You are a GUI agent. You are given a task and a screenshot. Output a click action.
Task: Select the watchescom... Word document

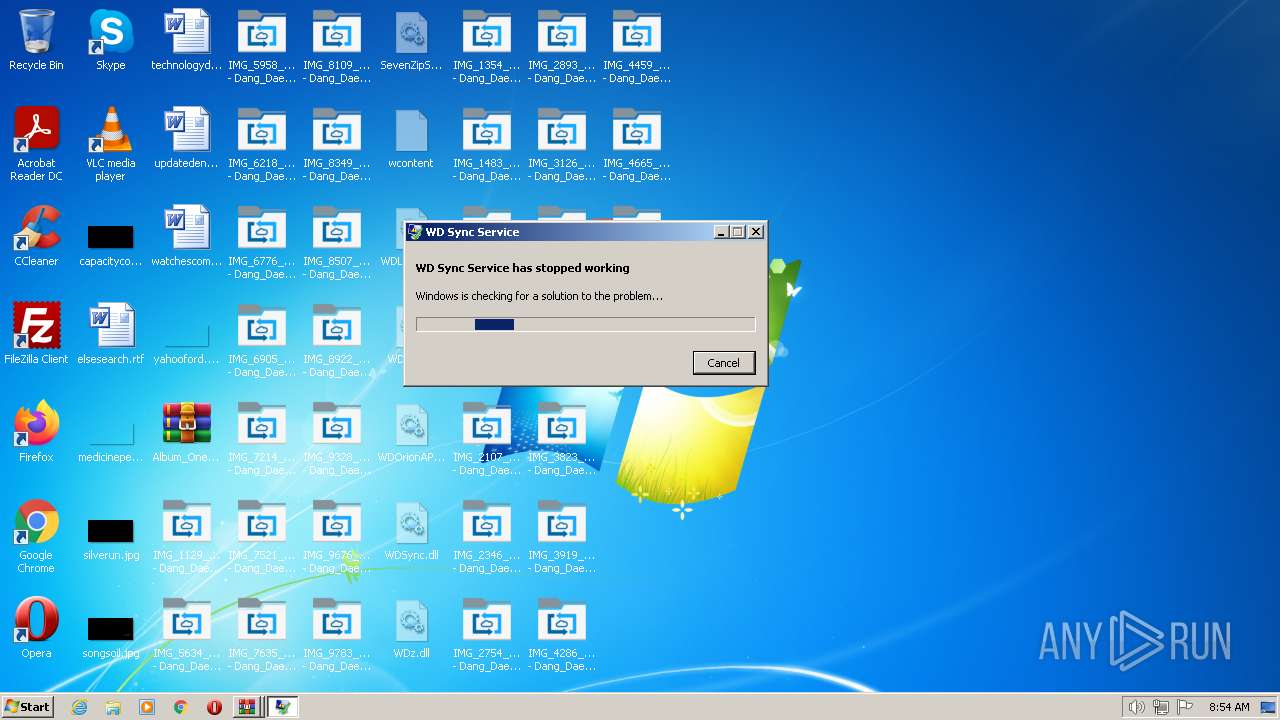(x=186, y=236)
